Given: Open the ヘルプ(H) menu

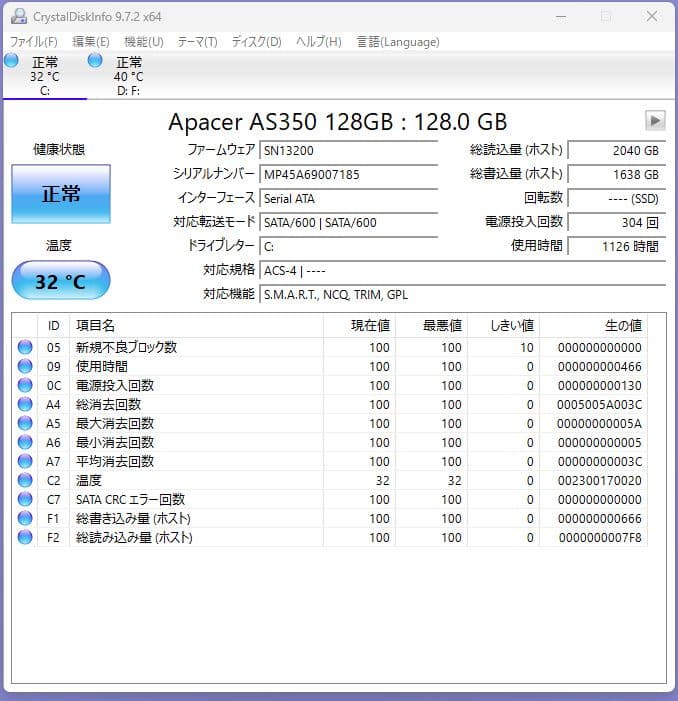Looking at the screenshot, I should pos(318,42).
